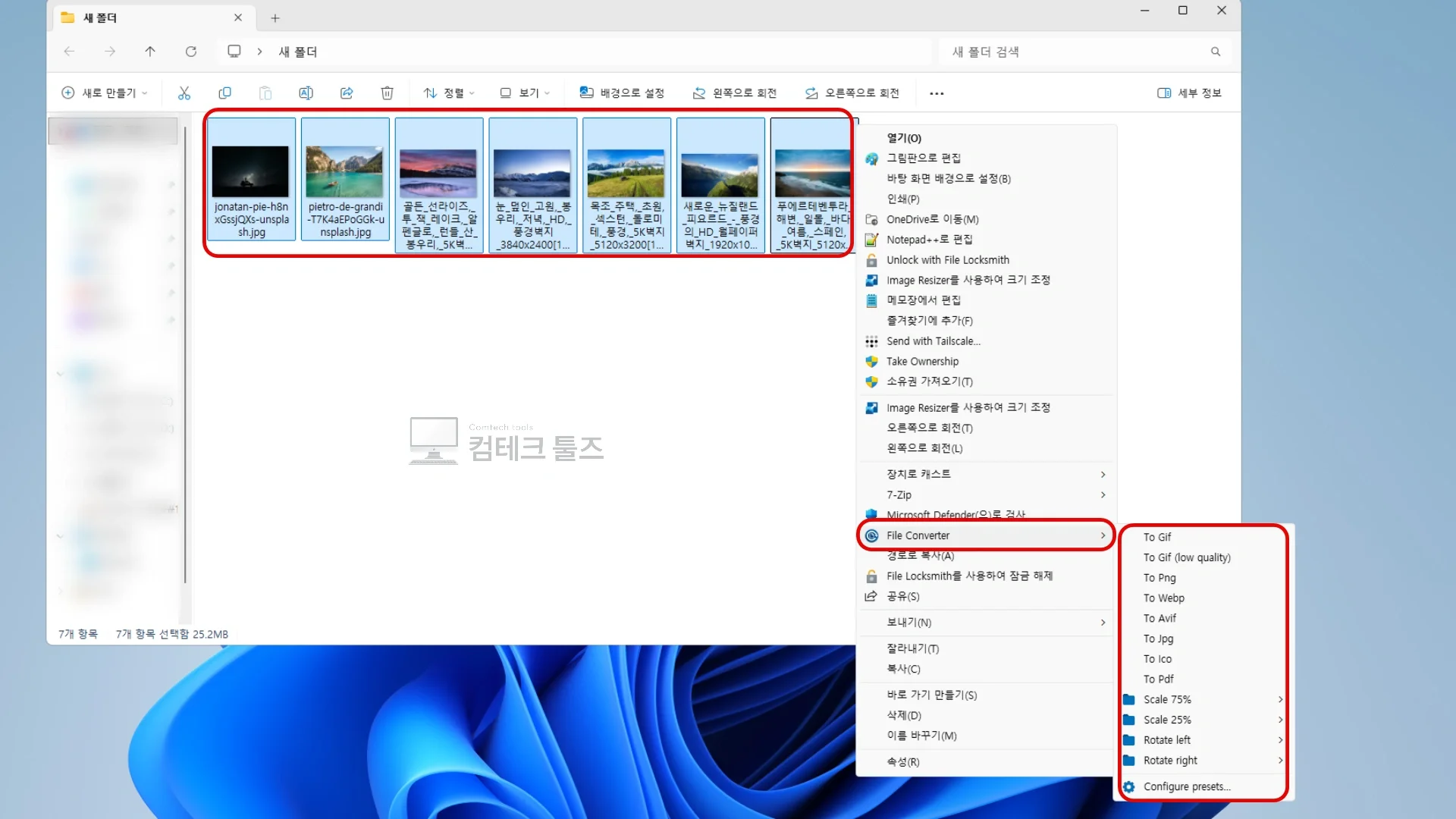Open the See more (…) toolbar menu
1456x819 pixels.
coord(937,93)
